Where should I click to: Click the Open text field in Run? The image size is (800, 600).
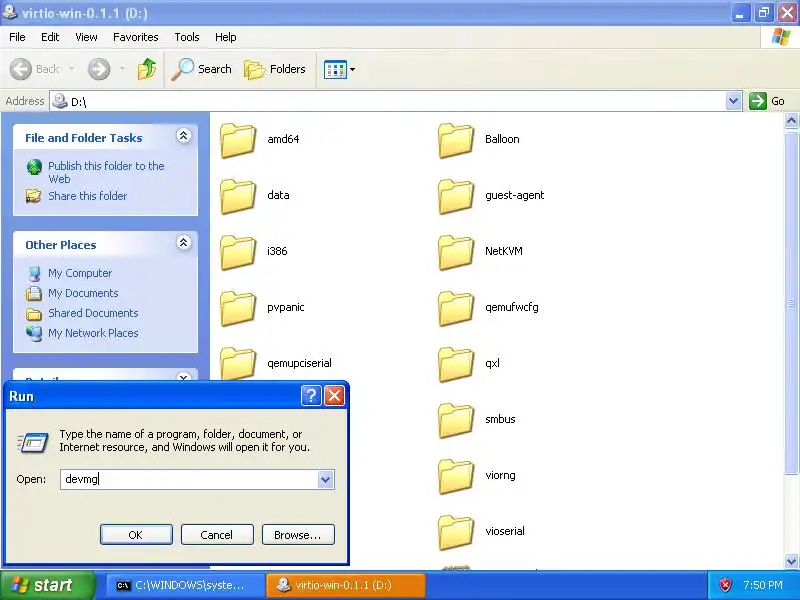pos(189,480)
